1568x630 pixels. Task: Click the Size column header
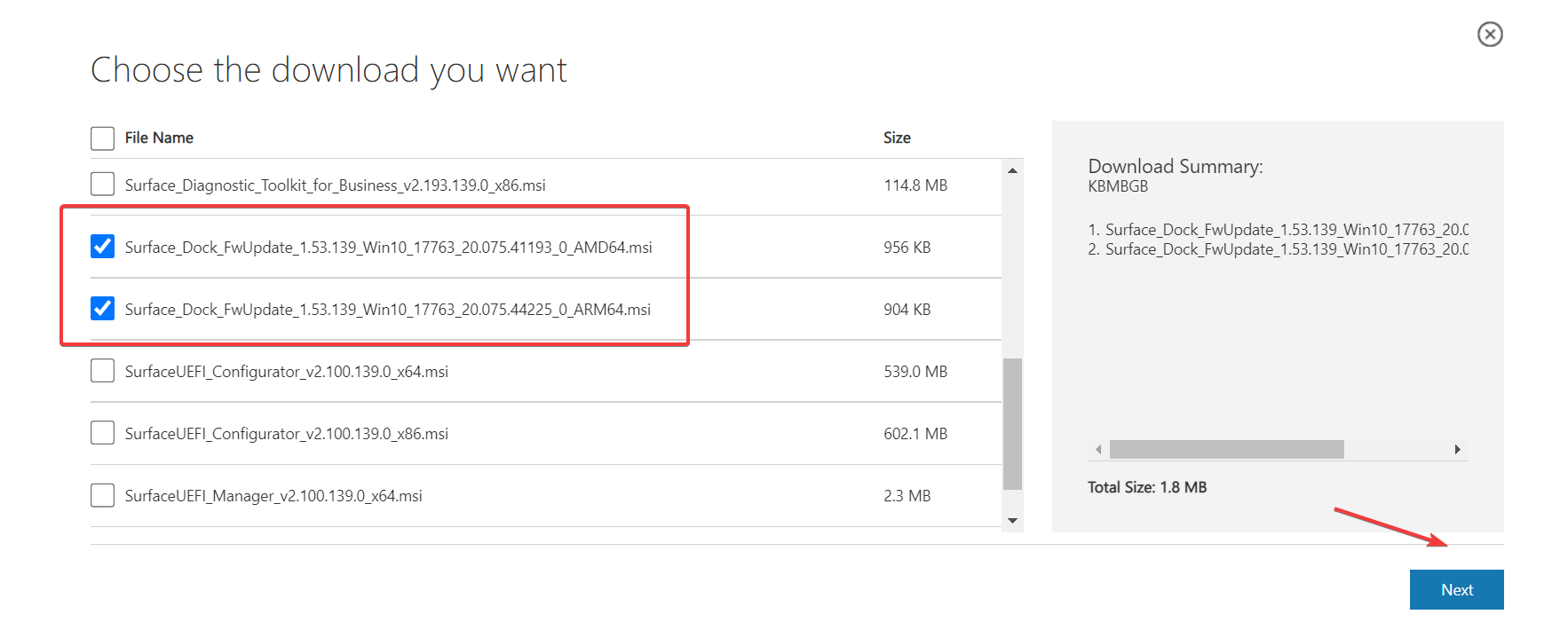coord(897,138)
